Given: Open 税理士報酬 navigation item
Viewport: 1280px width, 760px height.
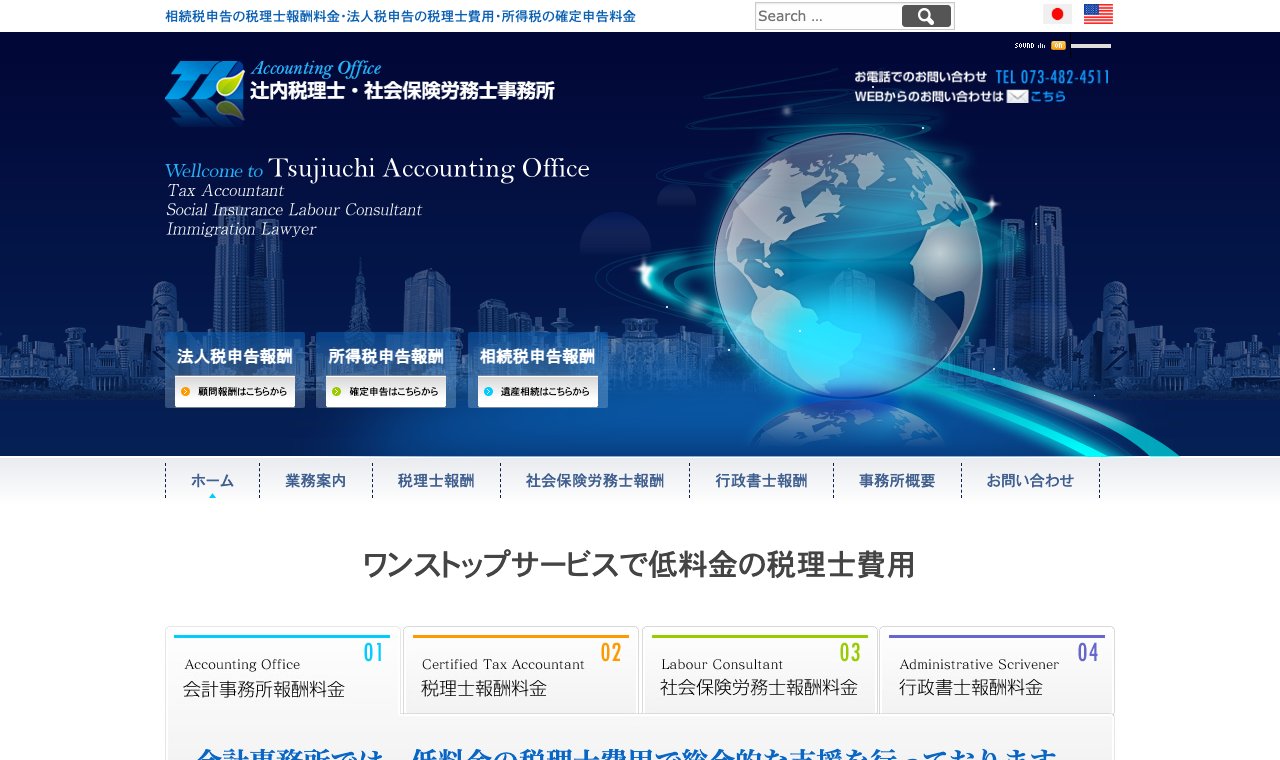Looking at the screenshot, I should click(x=436, y=480).
